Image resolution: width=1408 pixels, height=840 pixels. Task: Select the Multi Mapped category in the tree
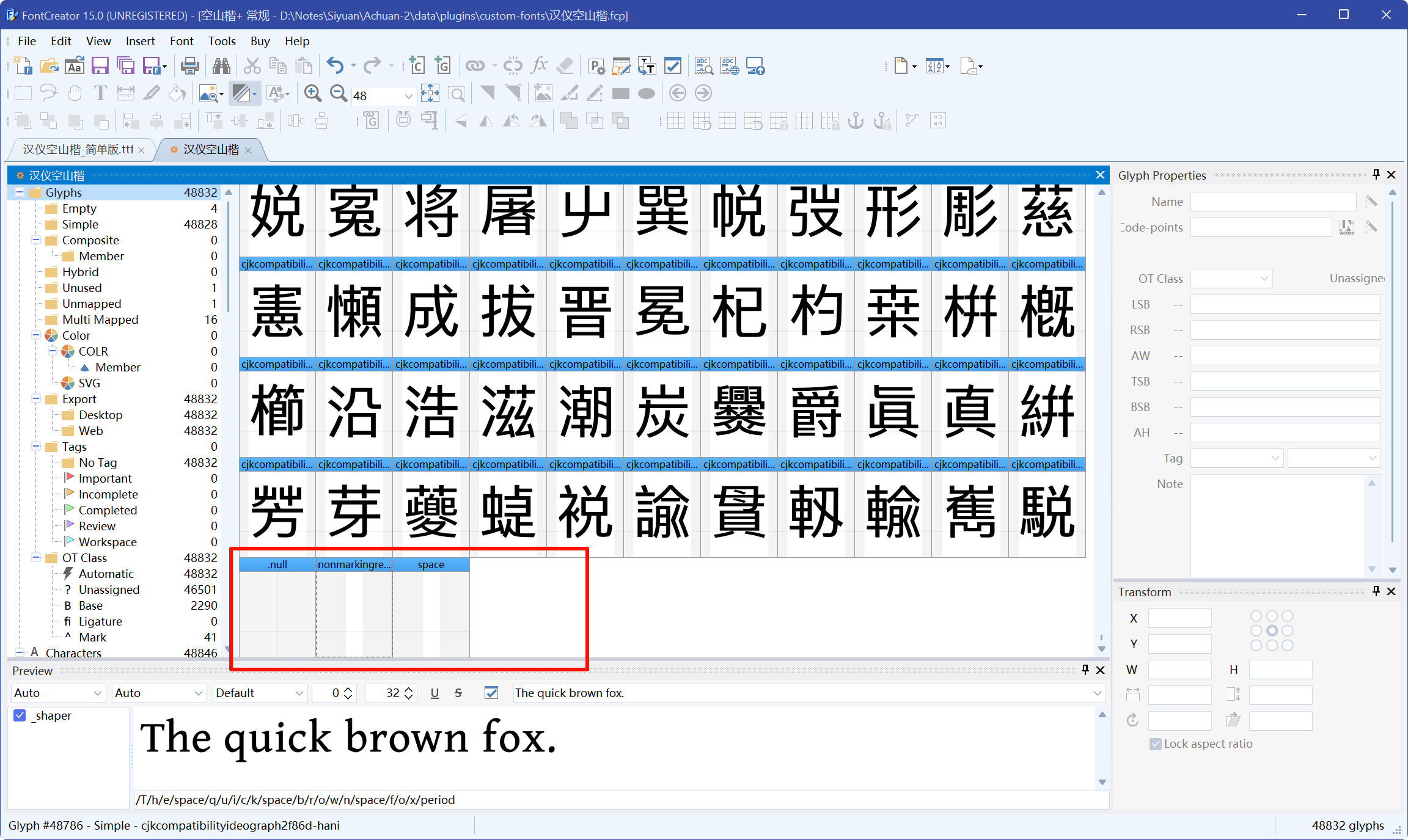point(100,320)
